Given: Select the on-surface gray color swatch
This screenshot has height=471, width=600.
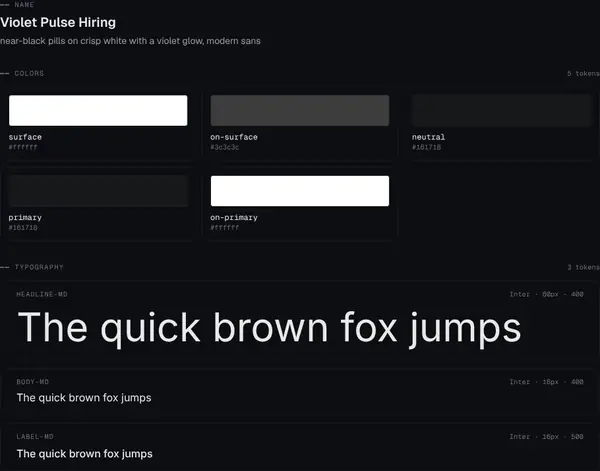Looking at the screenshot, I should point(300,110).
